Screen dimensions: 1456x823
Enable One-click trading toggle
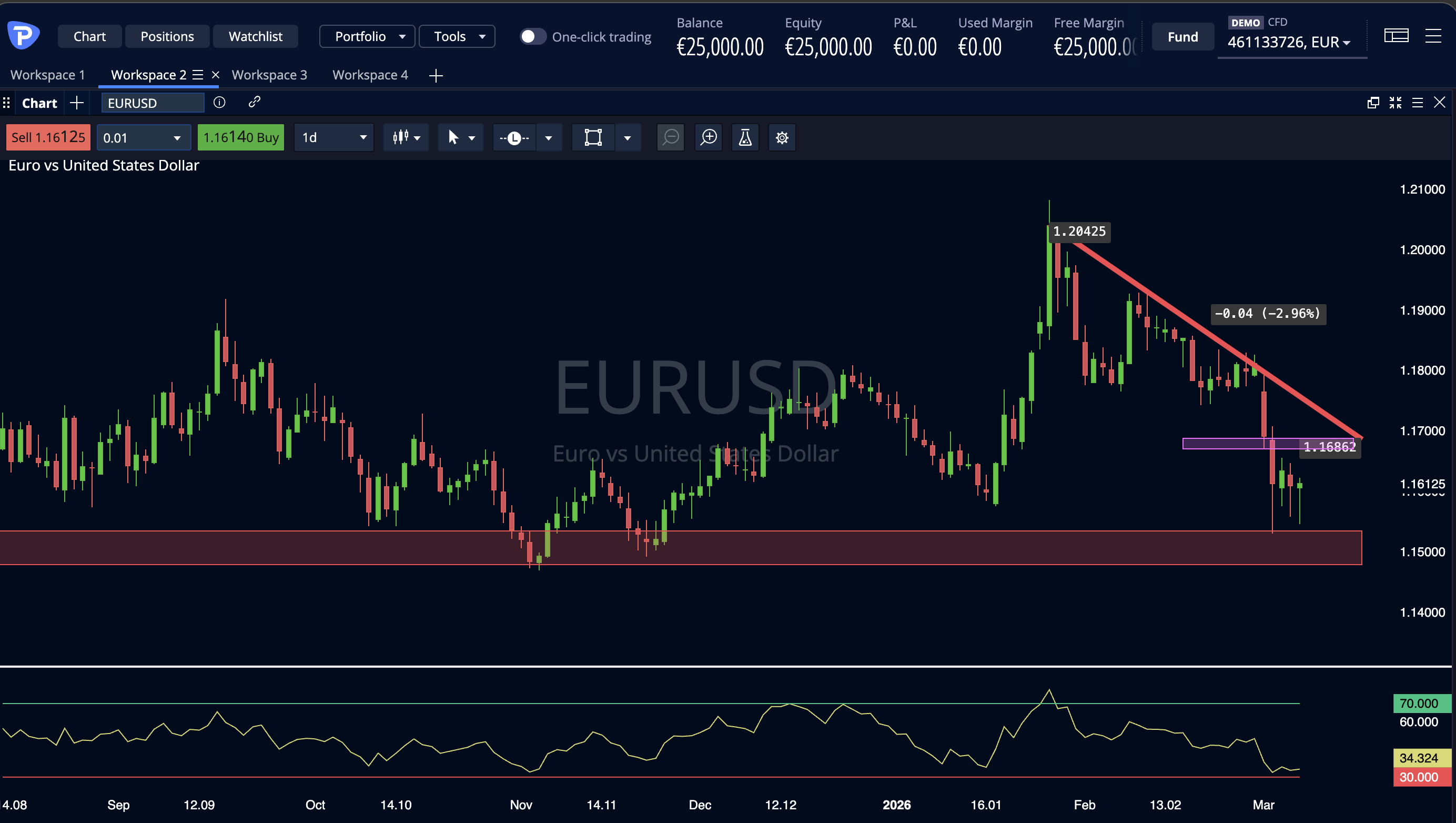point(532,36)
